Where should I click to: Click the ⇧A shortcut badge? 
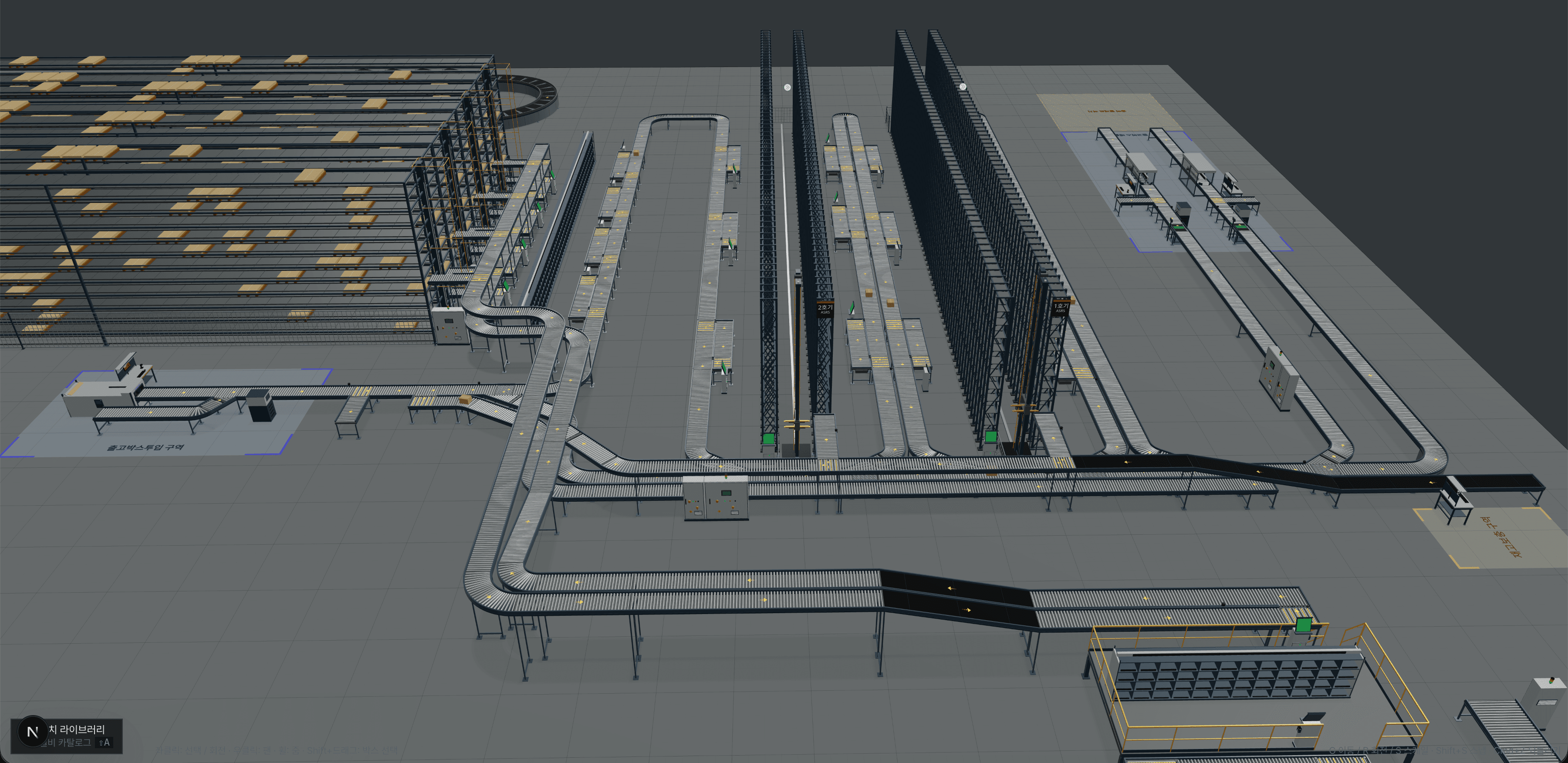pos(104,742)
